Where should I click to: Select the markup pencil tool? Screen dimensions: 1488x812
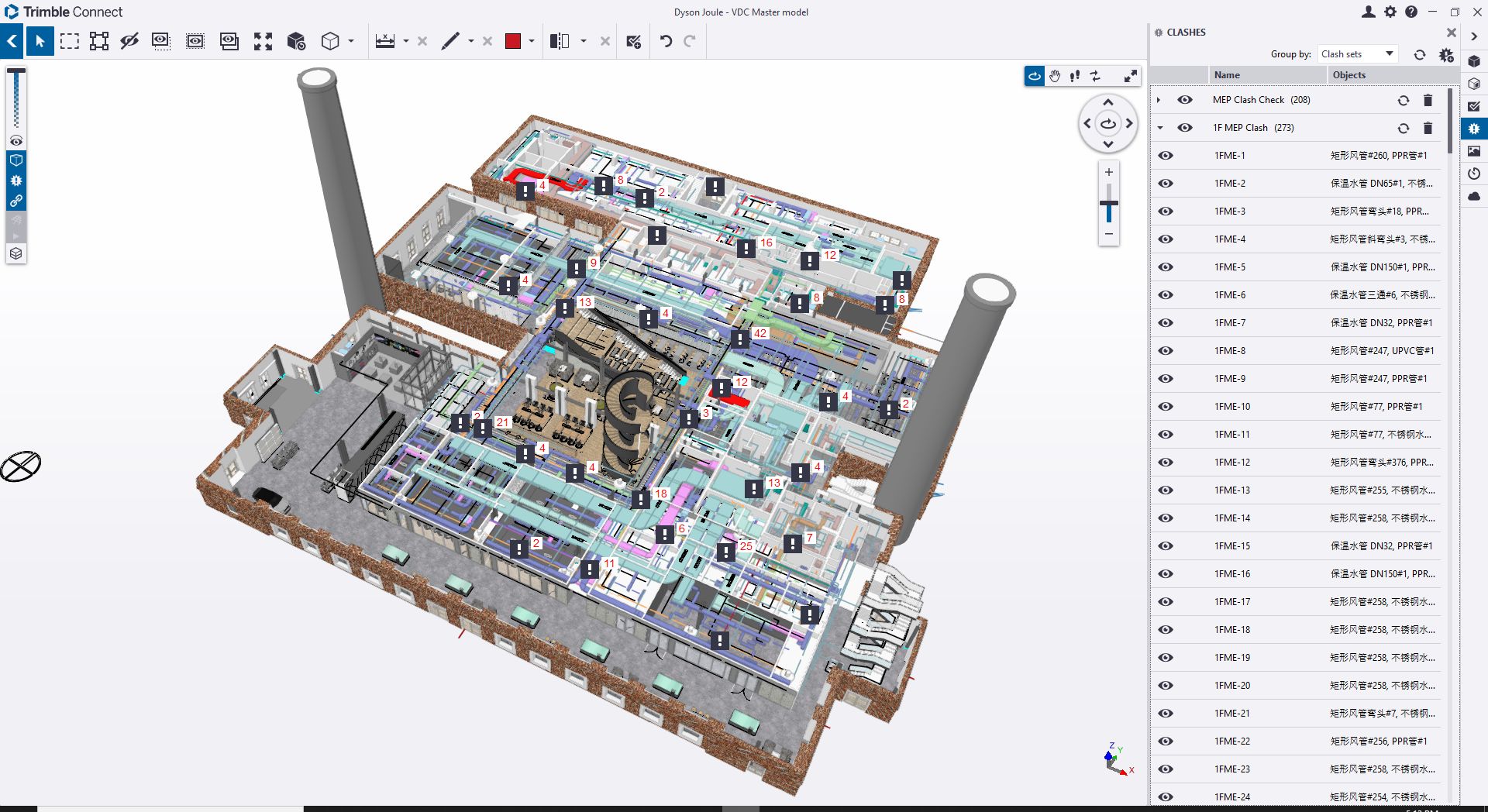point(450,41)
